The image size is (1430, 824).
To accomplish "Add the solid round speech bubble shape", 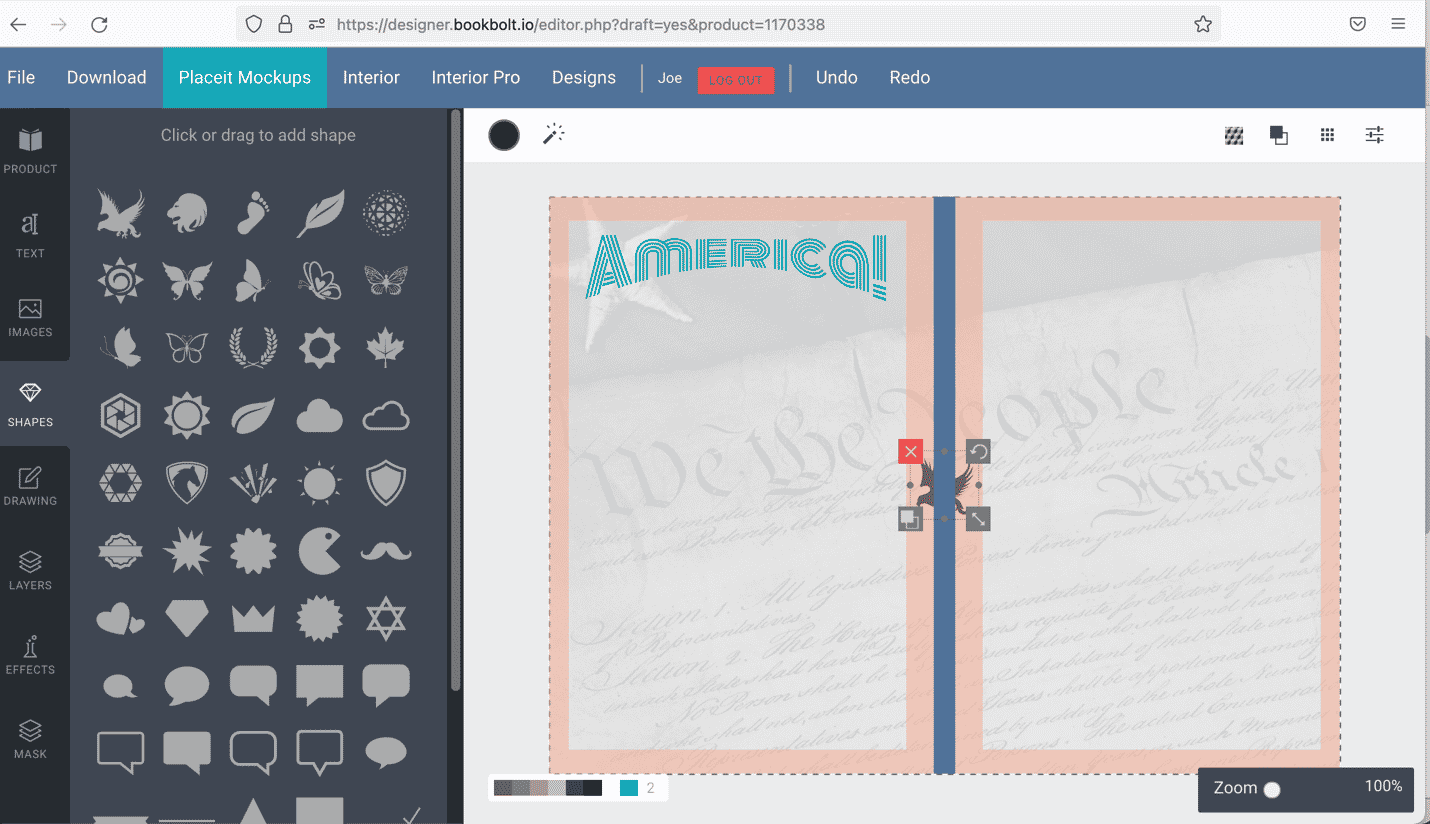I will [x=187, y=686].
